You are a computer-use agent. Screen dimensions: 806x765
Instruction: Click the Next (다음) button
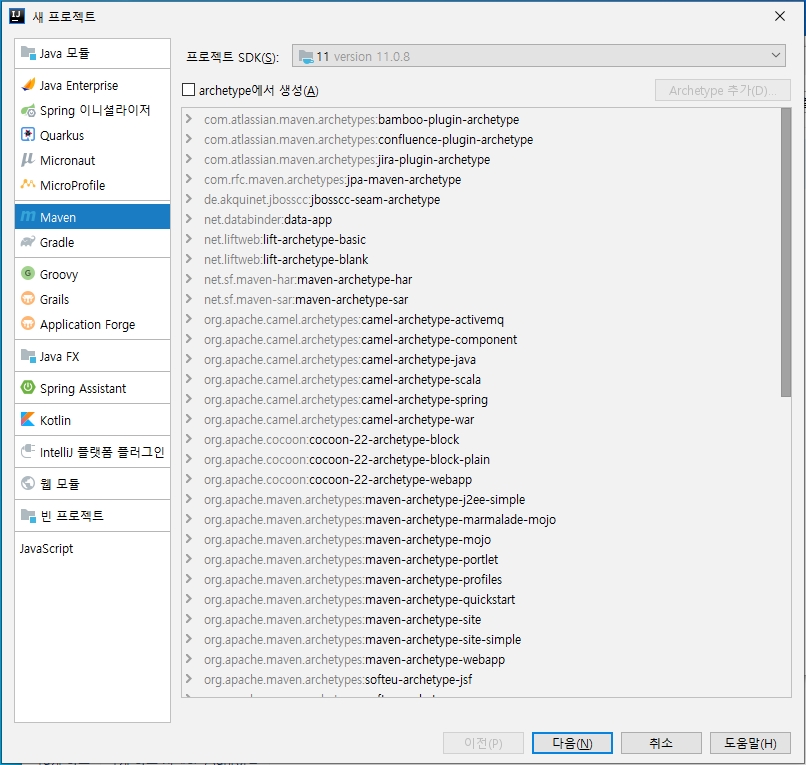click(x=572, y=743)
